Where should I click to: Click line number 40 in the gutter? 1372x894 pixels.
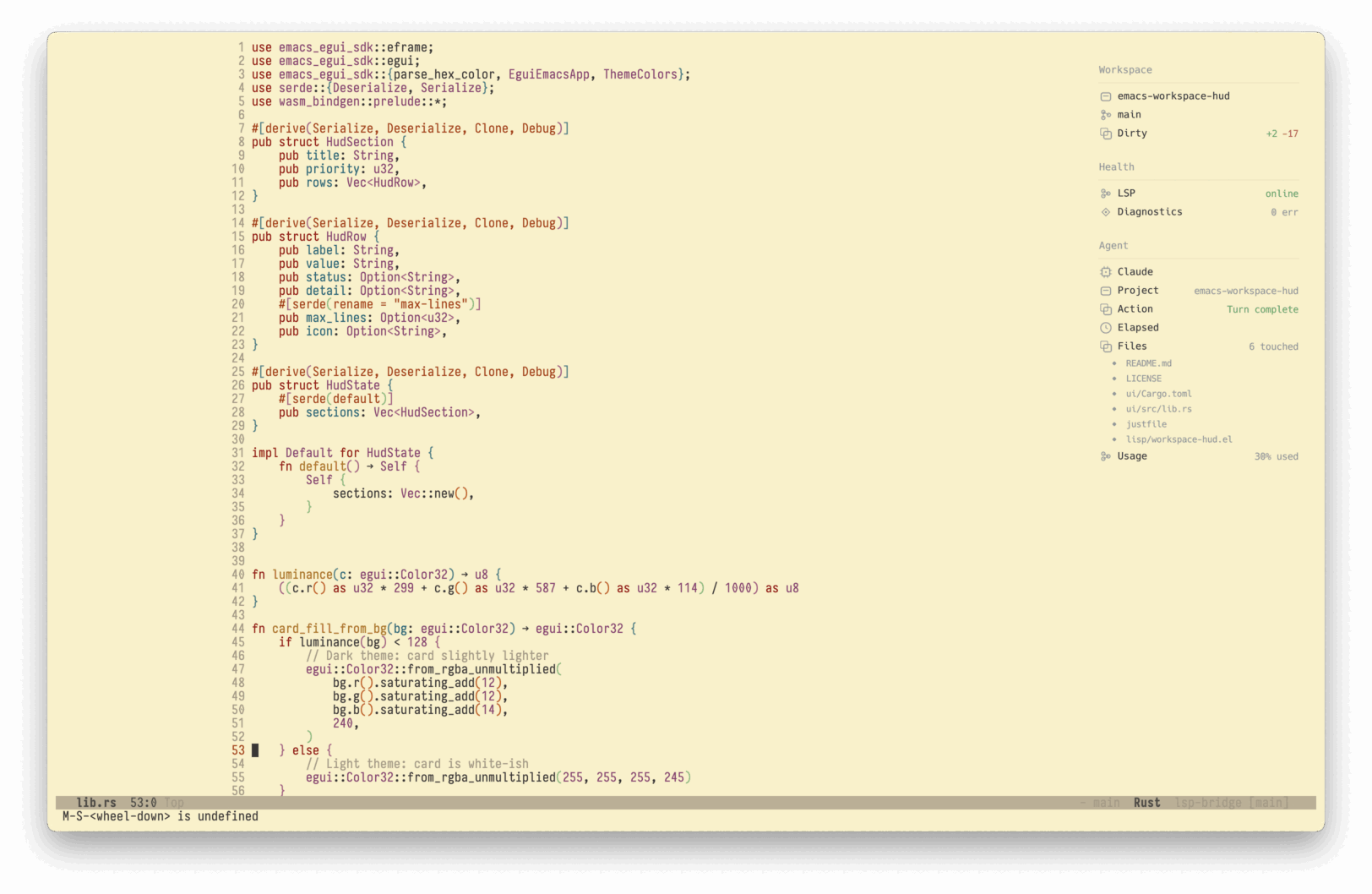pos(238,575)
